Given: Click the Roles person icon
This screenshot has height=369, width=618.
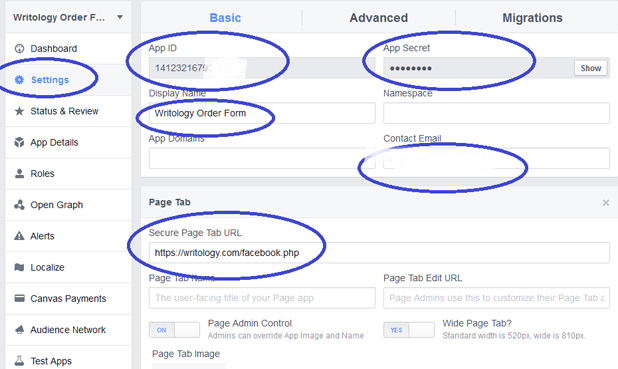Looking at the screenshot, I should [19, 173].
